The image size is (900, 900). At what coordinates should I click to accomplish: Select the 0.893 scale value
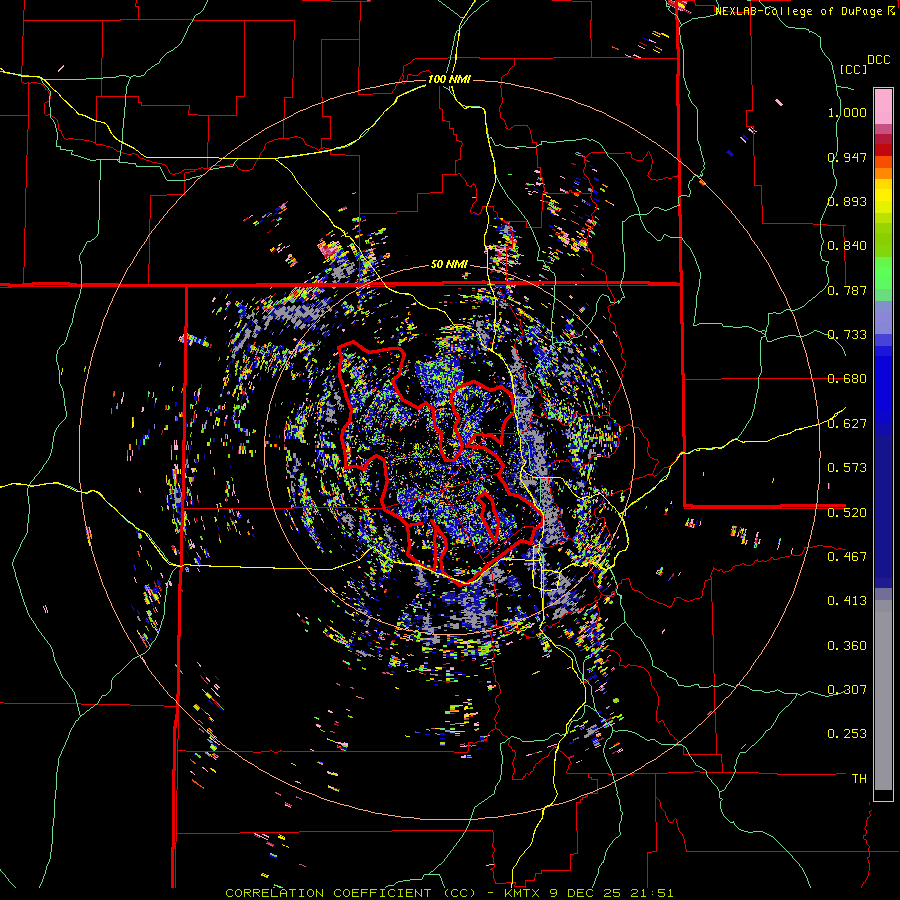coord(847,201)
